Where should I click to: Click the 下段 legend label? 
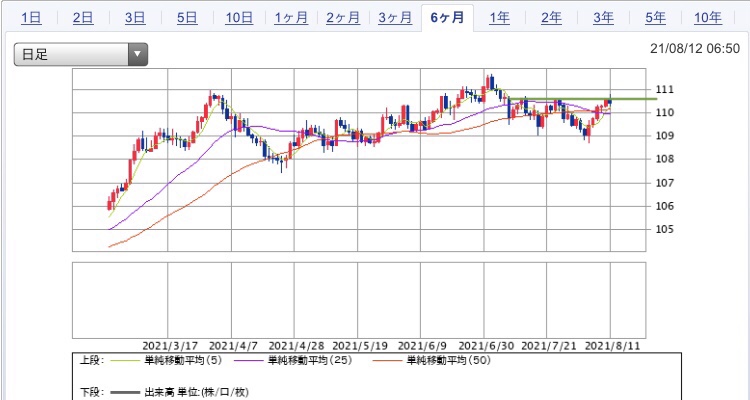tap(91, 393)
